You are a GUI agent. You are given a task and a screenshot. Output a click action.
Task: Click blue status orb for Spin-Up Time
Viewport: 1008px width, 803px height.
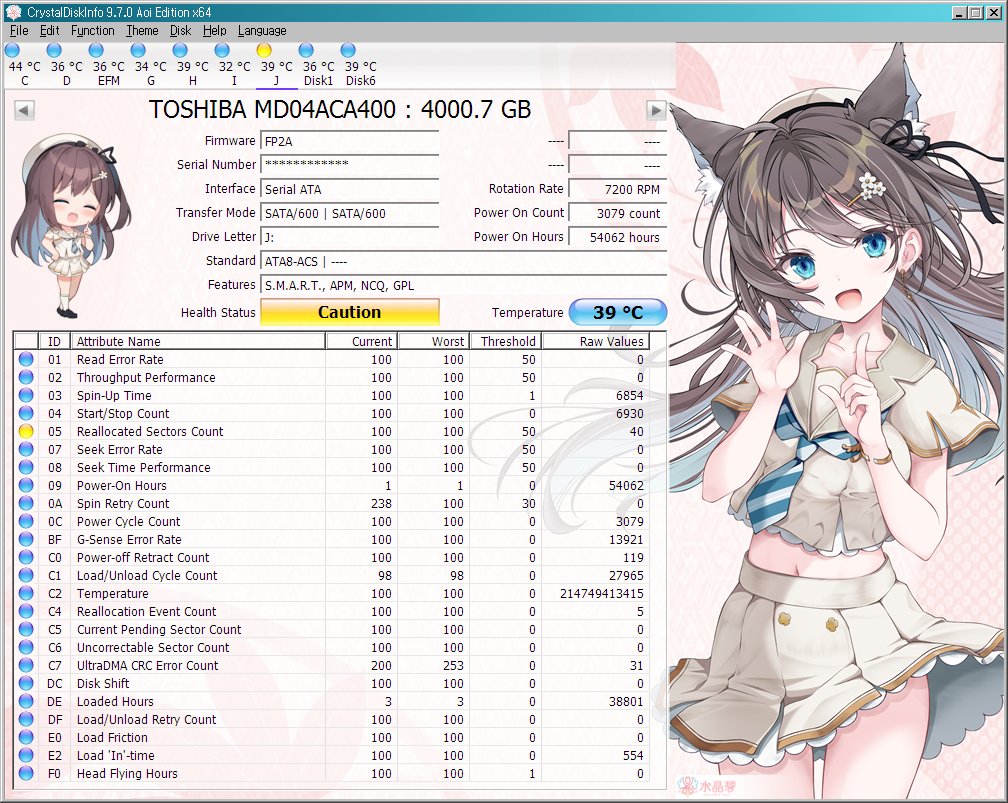(26, 395)
